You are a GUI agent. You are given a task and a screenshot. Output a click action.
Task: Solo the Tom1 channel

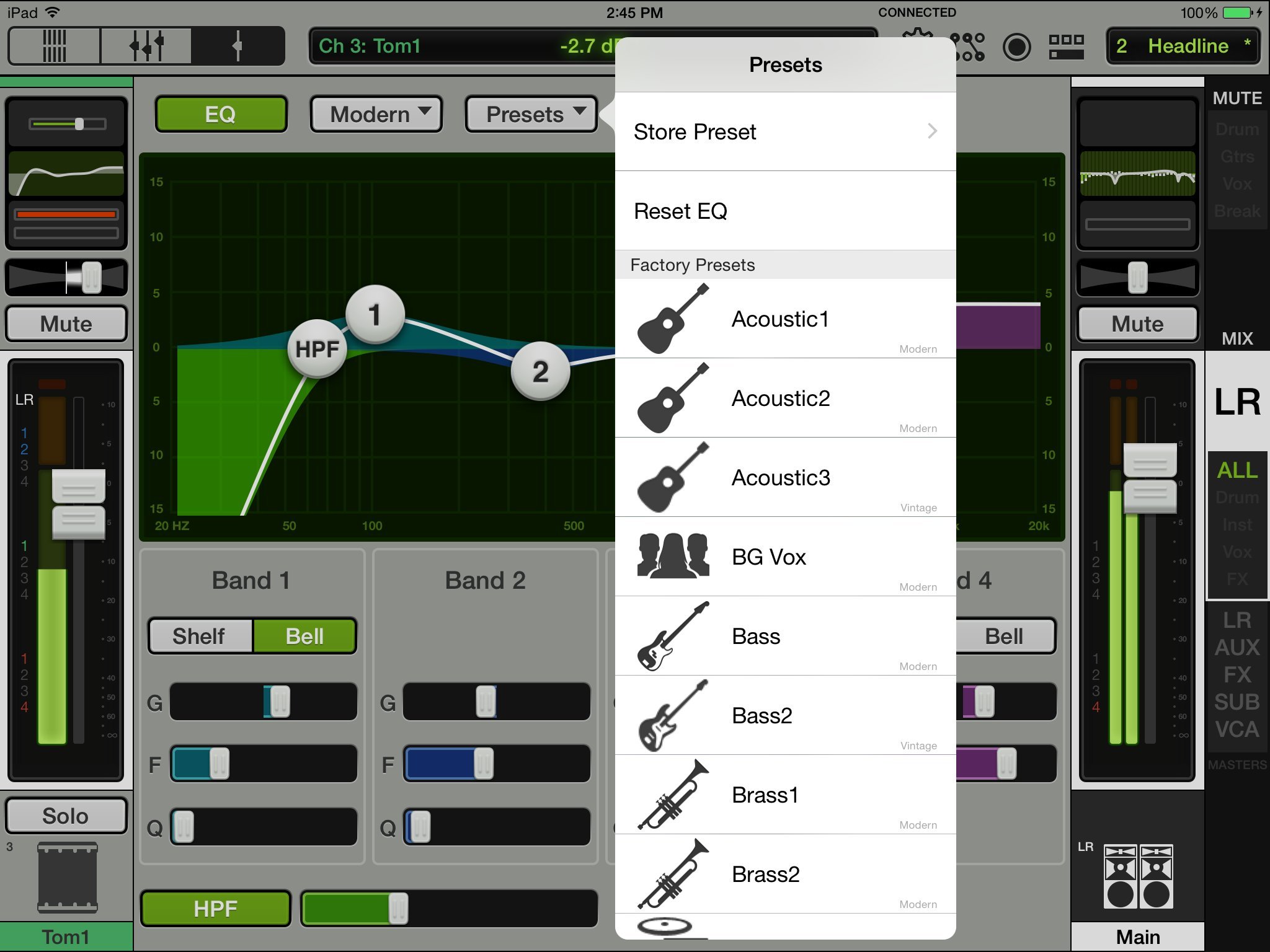click(66, 816)
